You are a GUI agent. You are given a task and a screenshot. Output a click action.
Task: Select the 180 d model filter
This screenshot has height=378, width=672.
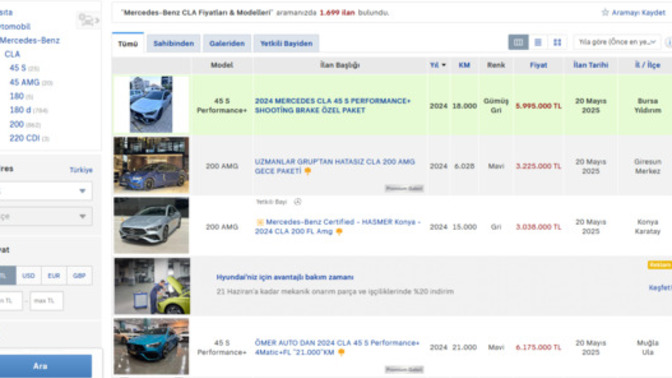[x=20, y=110]
